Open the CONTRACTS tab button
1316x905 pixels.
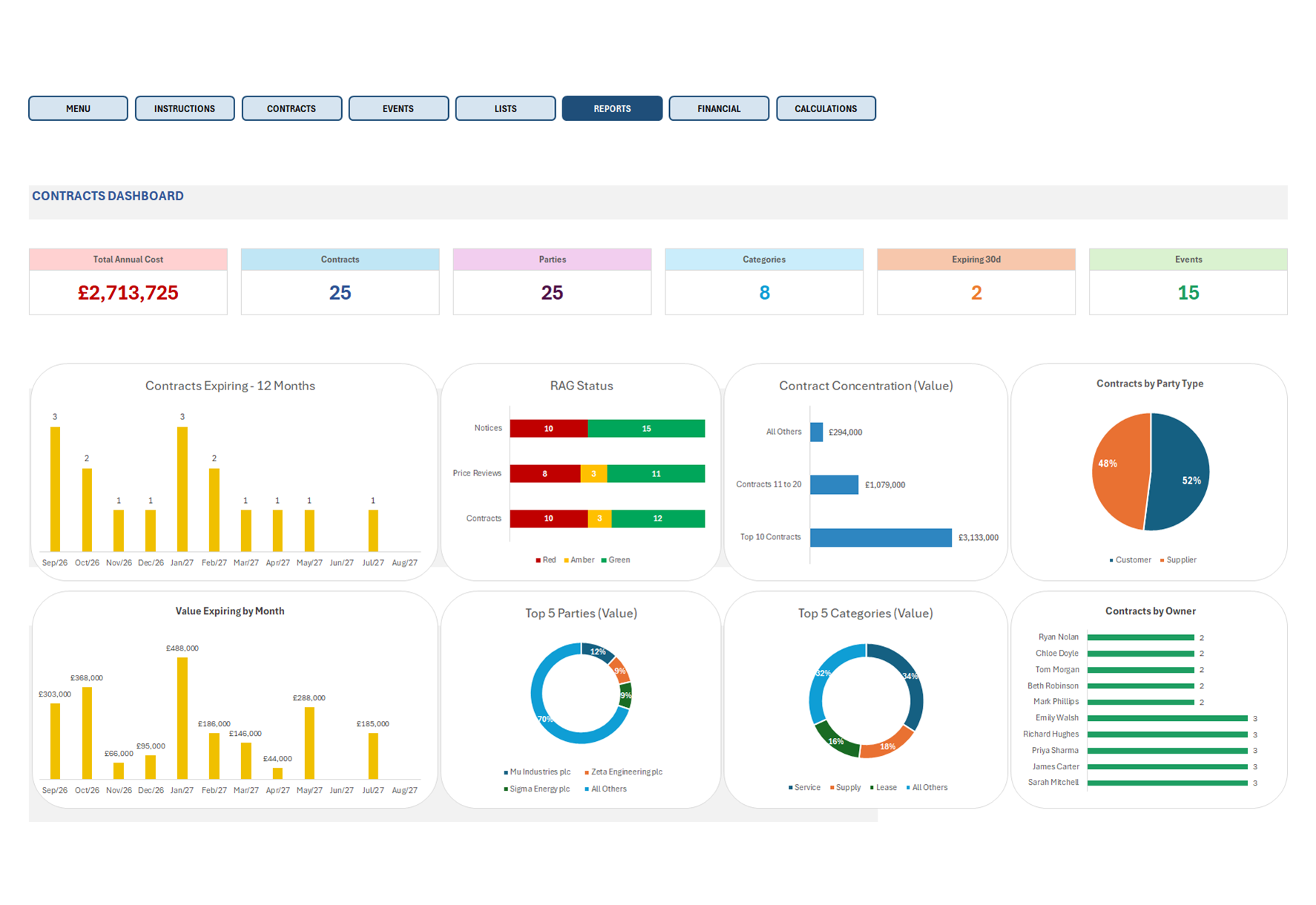coord(292,108)
